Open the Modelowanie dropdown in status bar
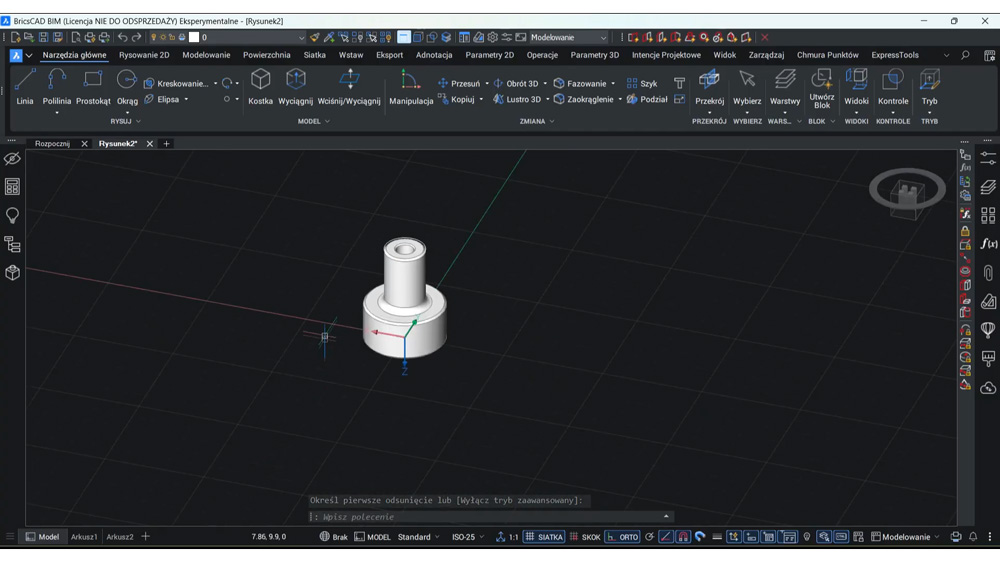 point(906,537)
